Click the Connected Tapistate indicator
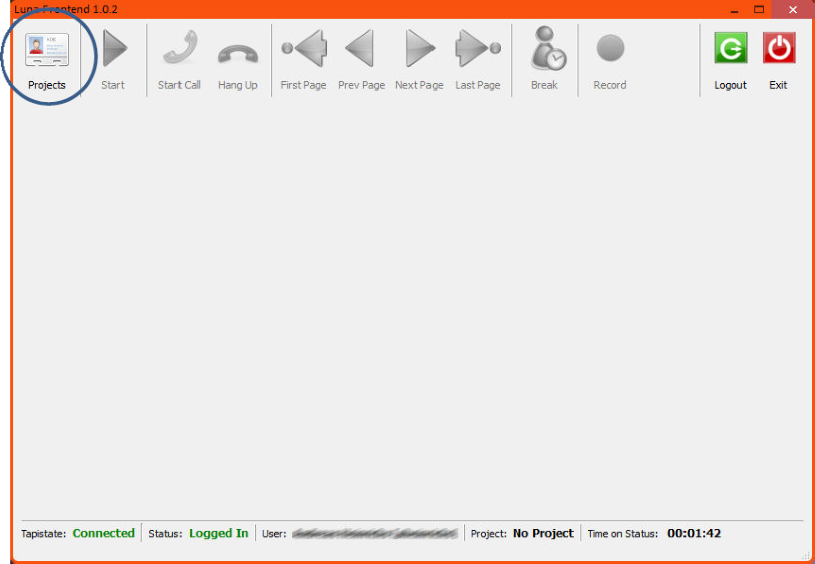Image resolution: width=815 pixels, height=564 pixels. [x=103, y=534]
